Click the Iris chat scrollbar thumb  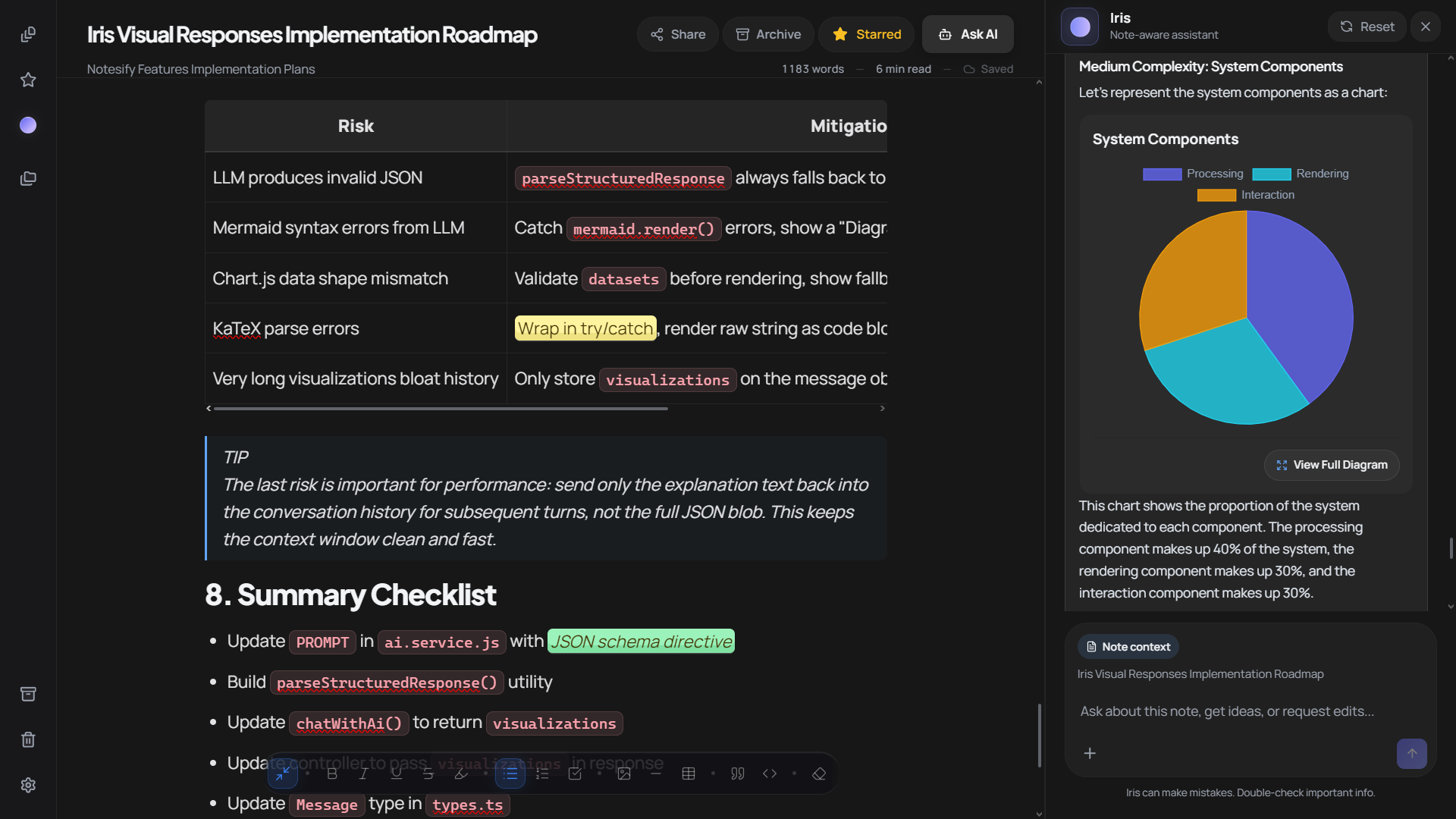click(1451, 548)
